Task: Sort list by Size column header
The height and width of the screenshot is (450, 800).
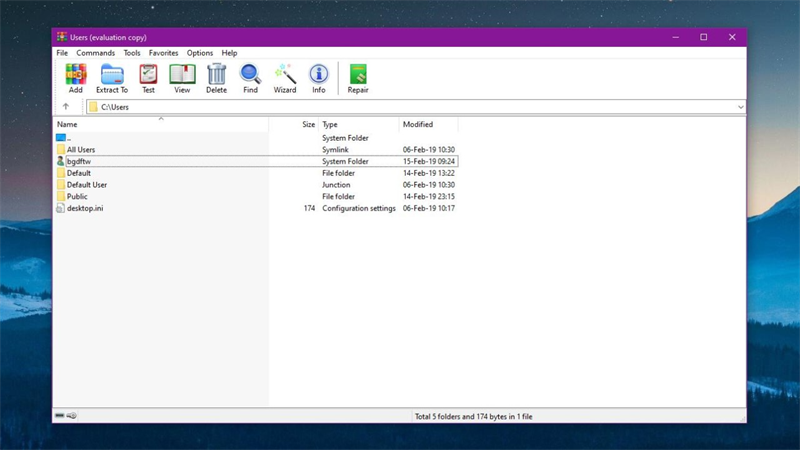Action: [294, 124]
